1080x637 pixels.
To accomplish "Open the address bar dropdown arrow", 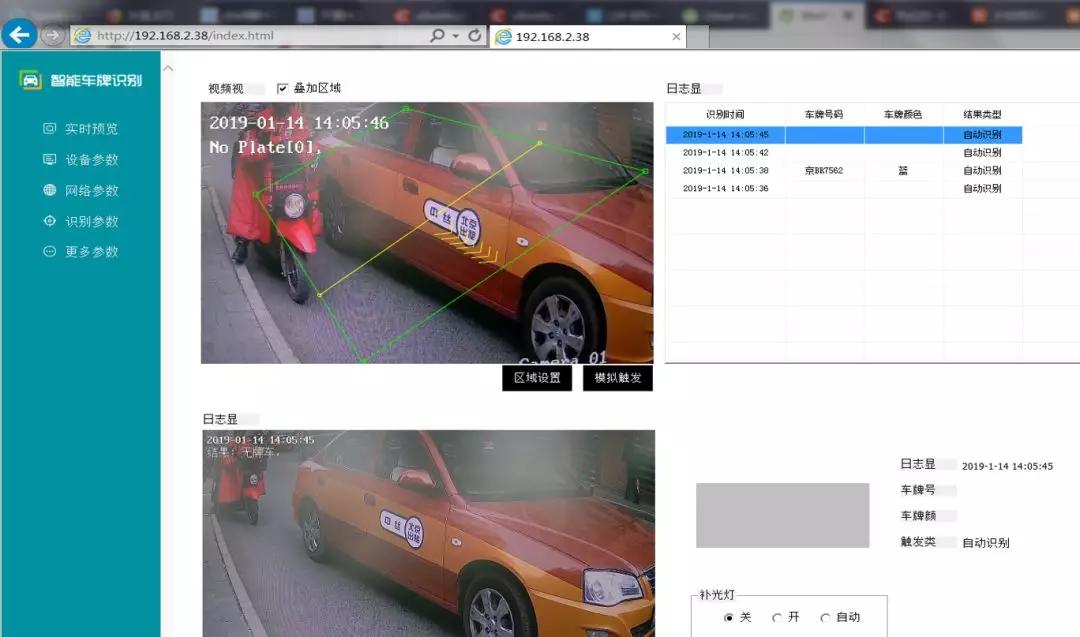I will (456, 36).
